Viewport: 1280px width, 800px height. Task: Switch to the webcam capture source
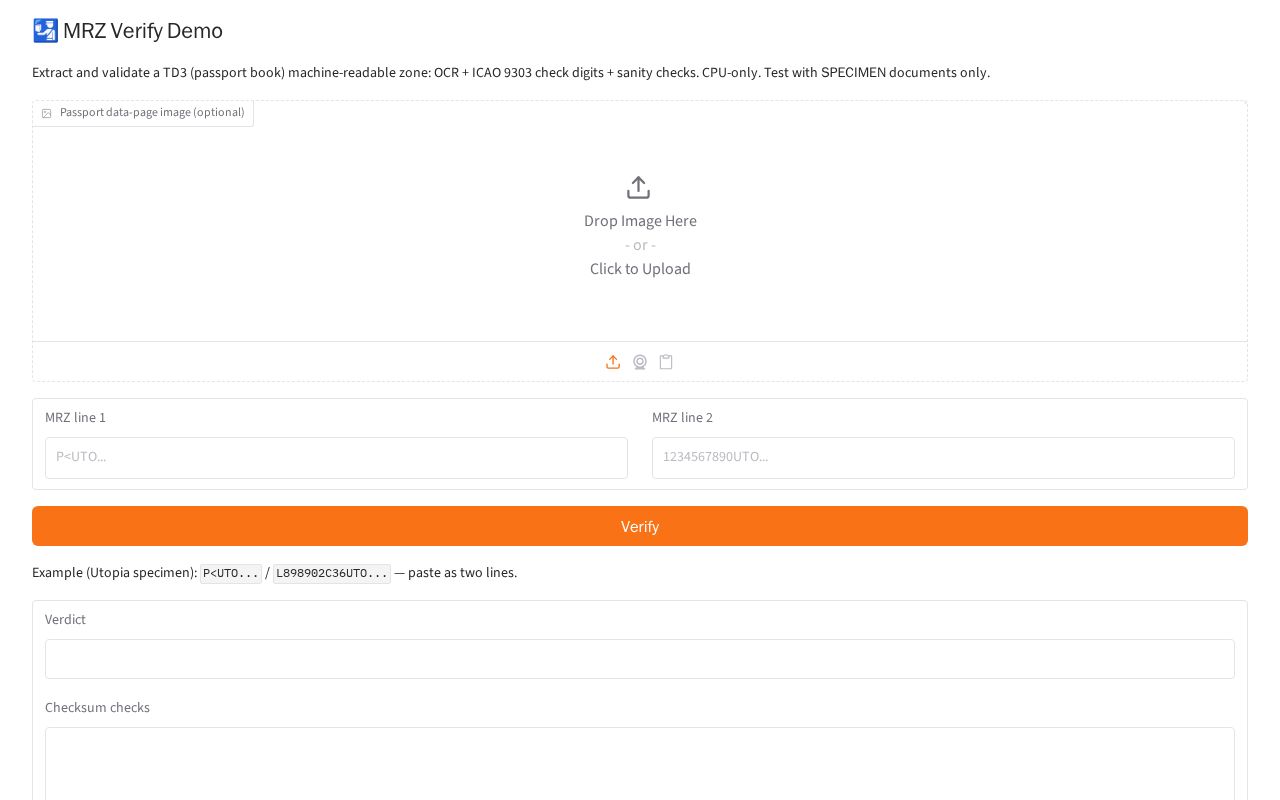pyautogui.click(x=640, y=362)
